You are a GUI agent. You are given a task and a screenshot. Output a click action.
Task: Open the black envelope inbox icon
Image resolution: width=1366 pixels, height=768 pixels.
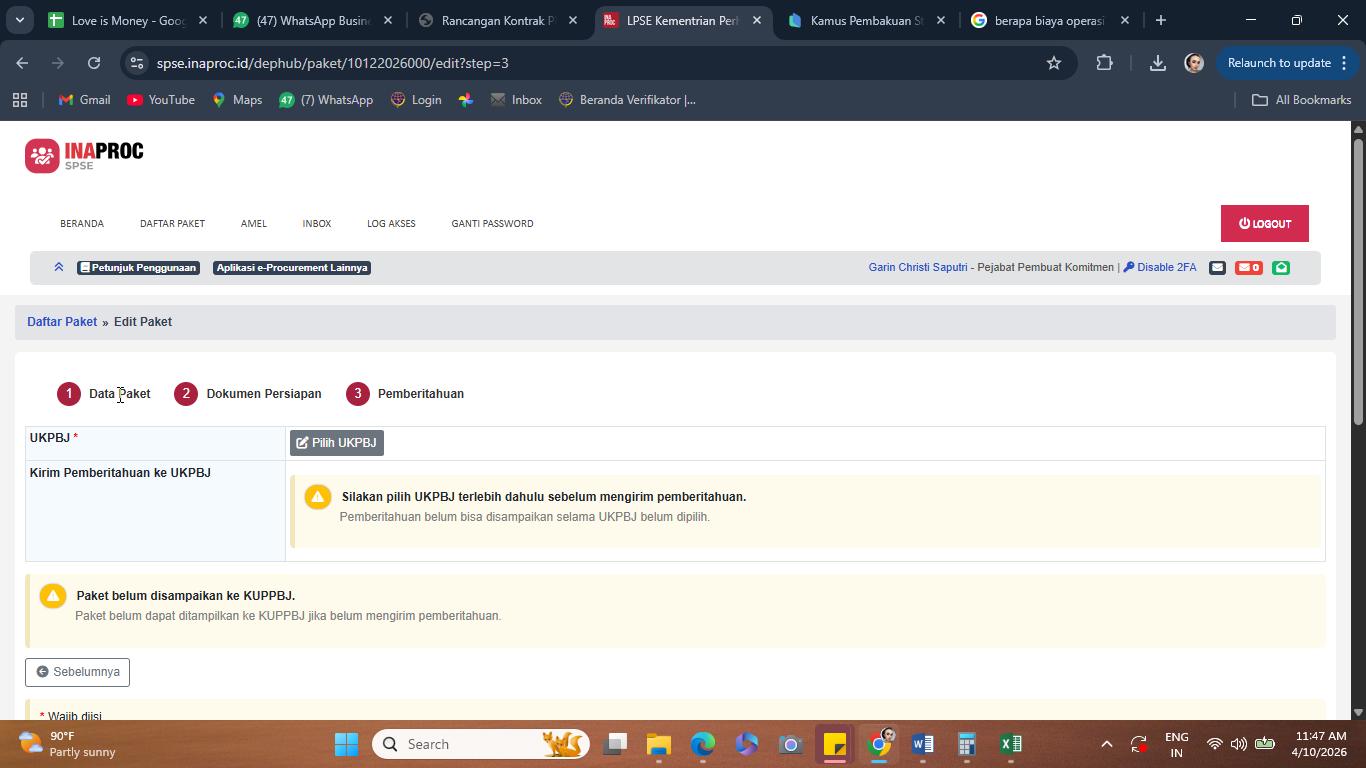tap(1217, 268)
